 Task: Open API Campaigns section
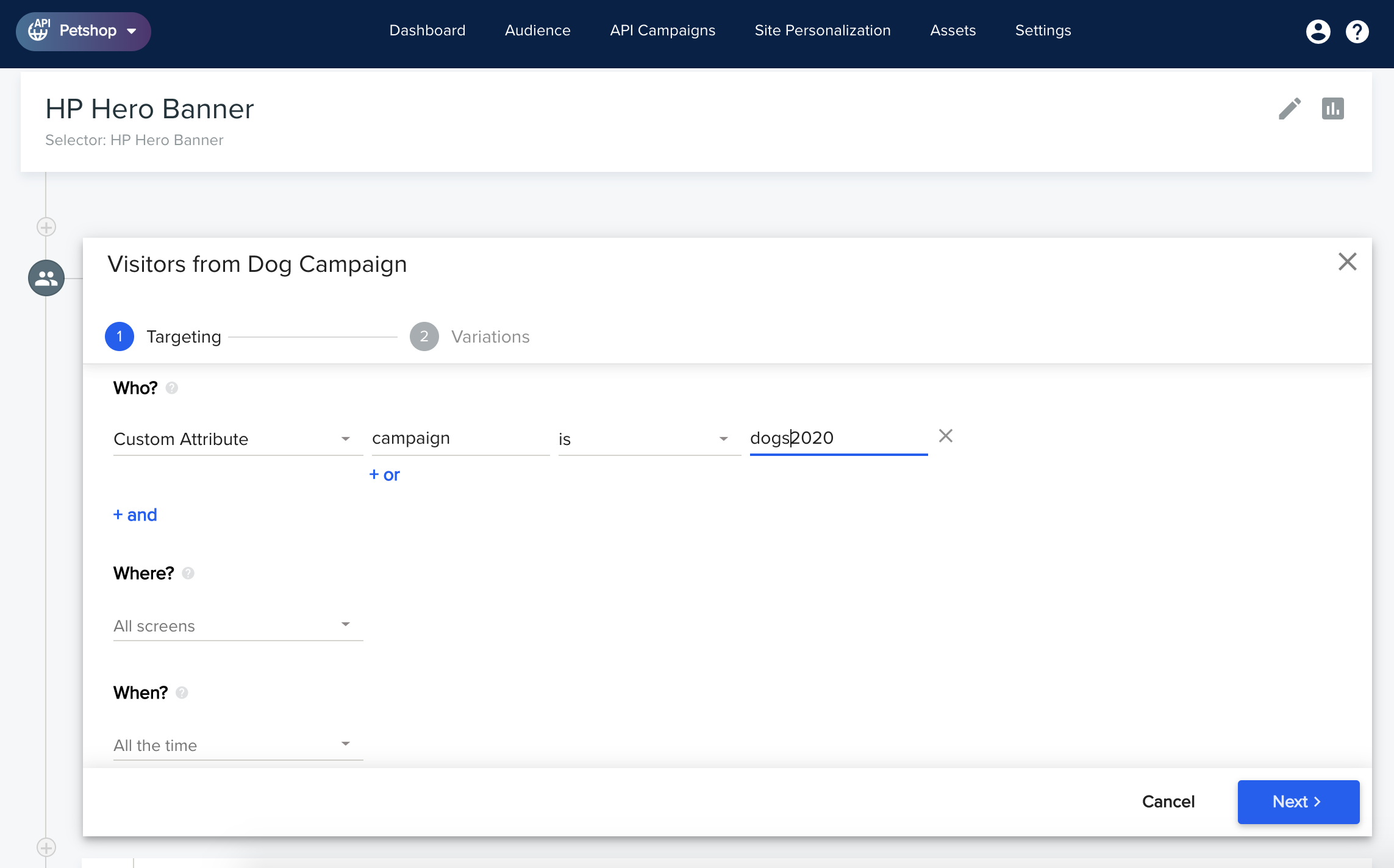pos(662,30)
